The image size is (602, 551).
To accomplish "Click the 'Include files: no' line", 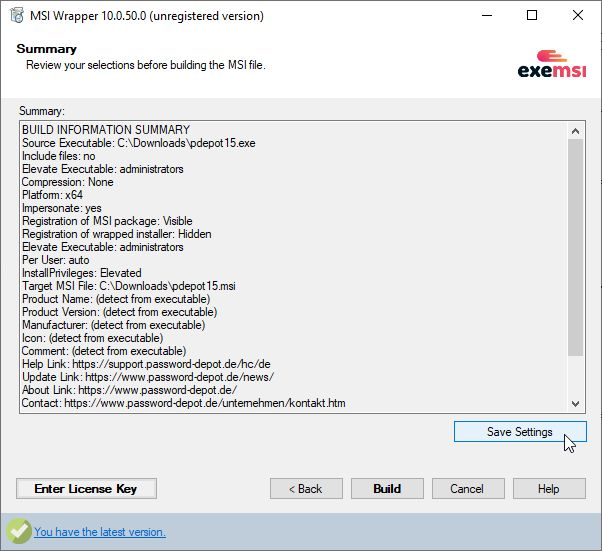I will (59, 156).
